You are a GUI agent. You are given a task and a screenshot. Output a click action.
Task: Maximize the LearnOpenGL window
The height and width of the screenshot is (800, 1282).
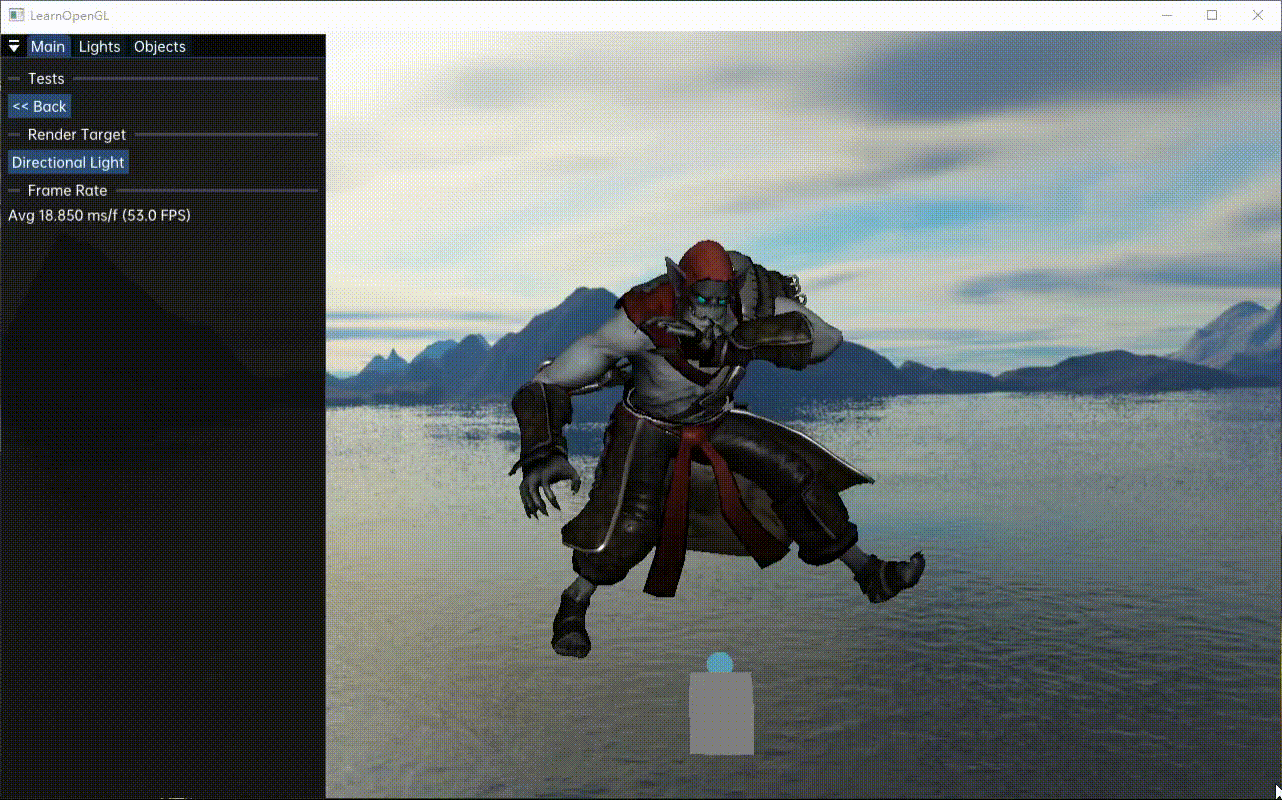pyautogui.click(x=1212, y=15)
